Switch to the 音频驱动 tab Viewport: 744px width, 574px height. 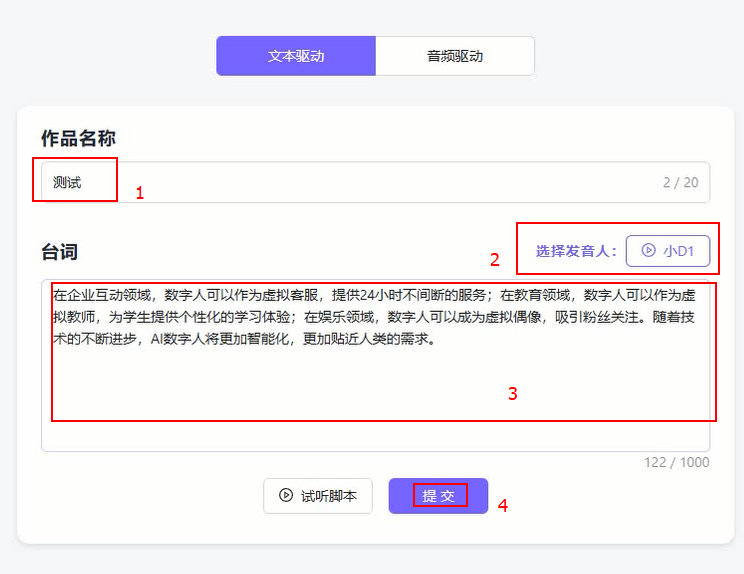[x=455, y=56]
